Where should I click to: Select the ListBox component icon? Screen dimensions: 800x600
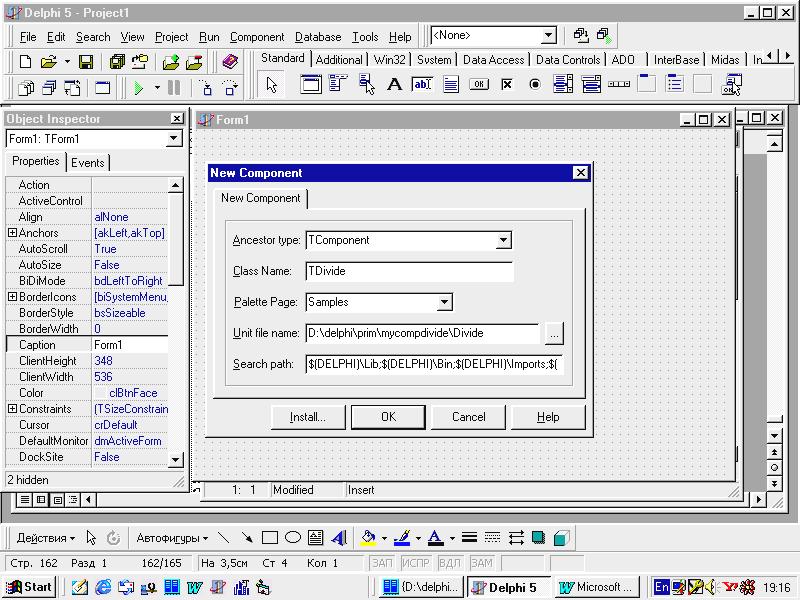563,84
